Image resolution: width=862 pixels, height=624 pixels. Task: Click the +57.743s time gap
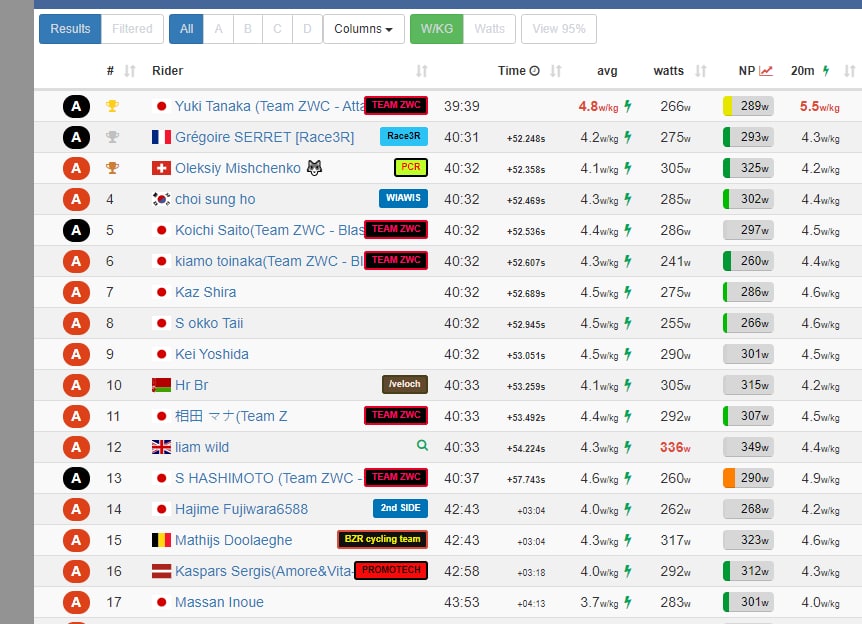click(x=526, y=480)
